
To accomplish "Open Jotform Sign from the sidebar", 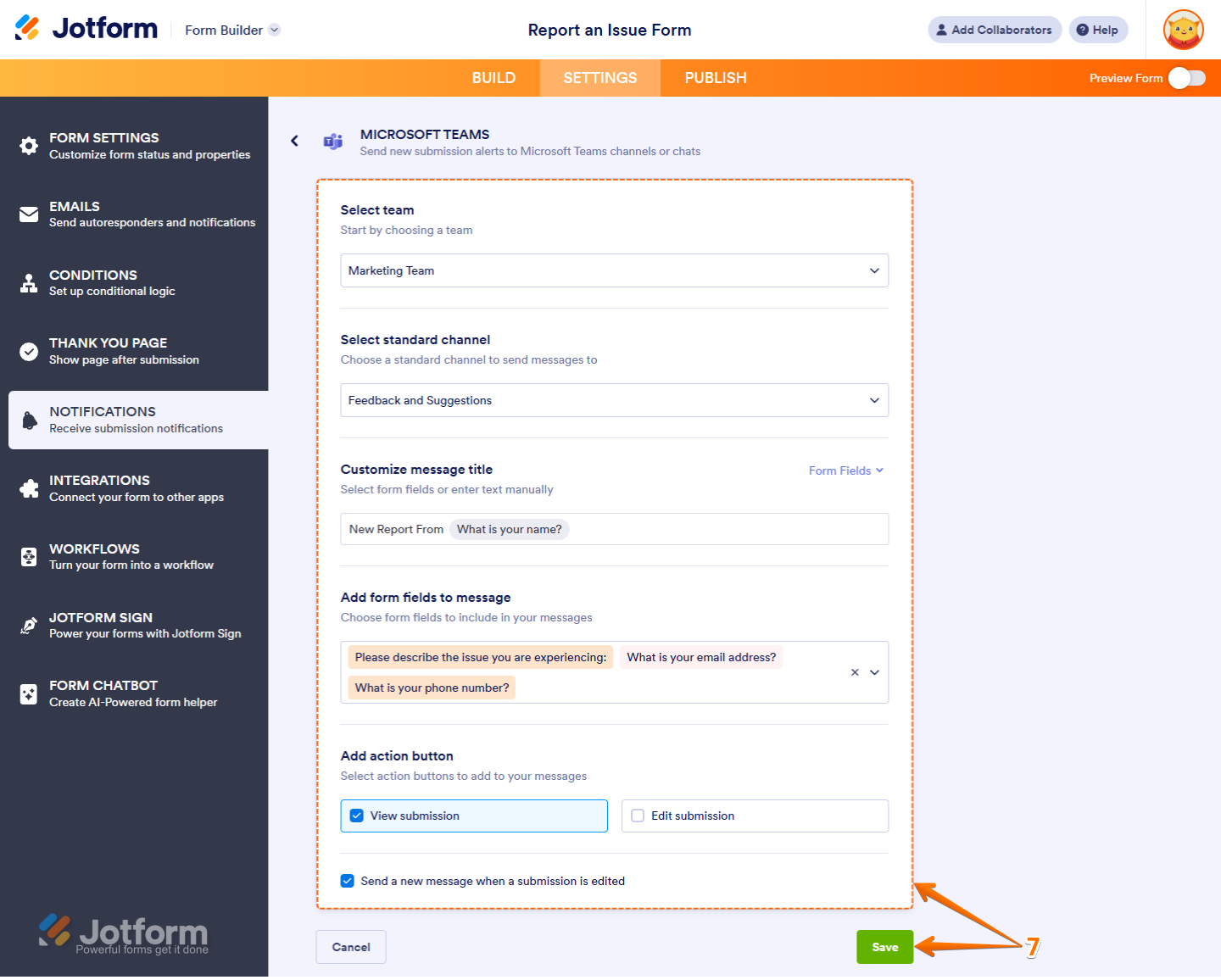I will click(29, 626).
